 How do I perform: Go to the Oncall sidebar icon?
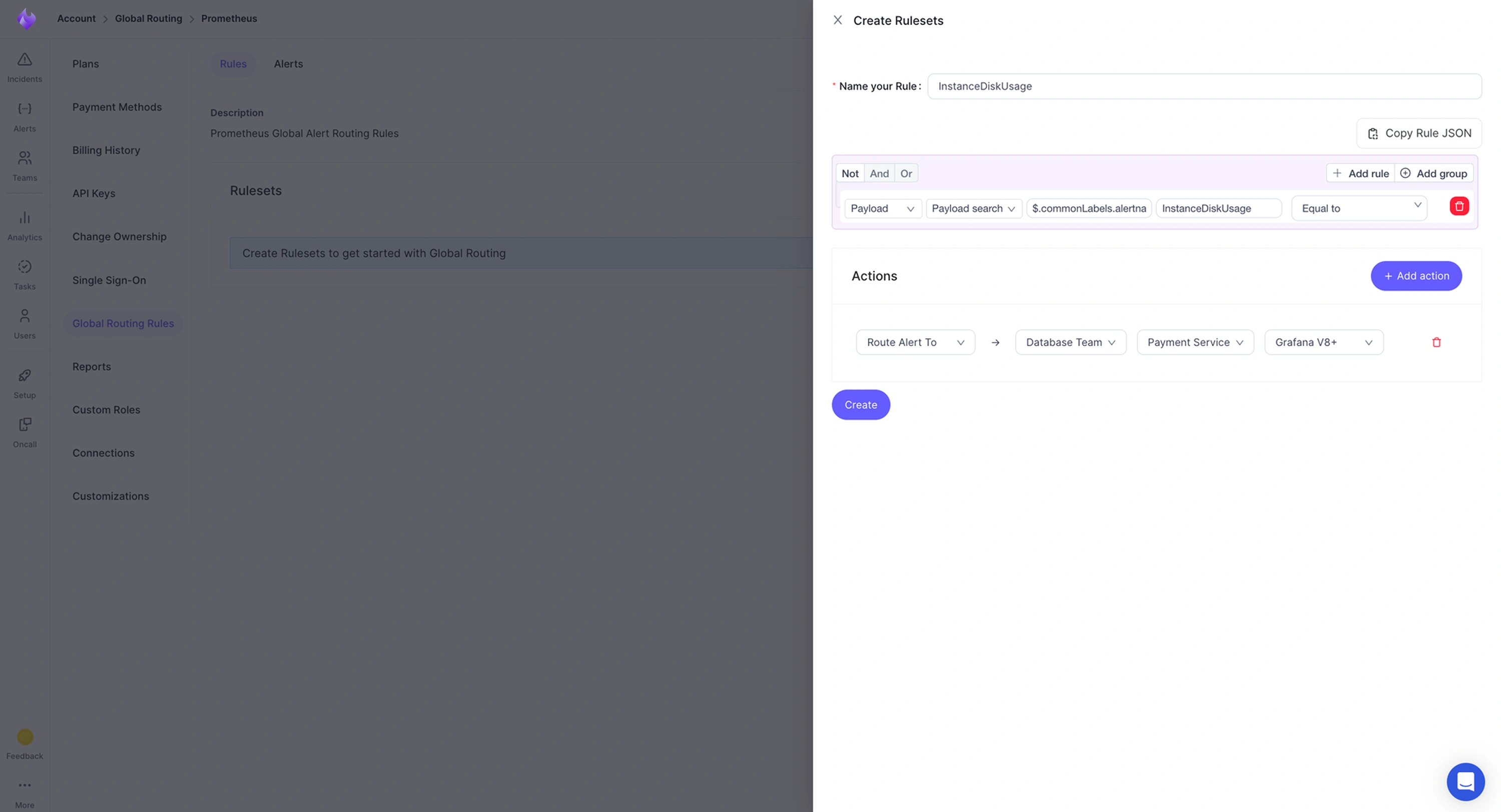(x=25, y=432)
